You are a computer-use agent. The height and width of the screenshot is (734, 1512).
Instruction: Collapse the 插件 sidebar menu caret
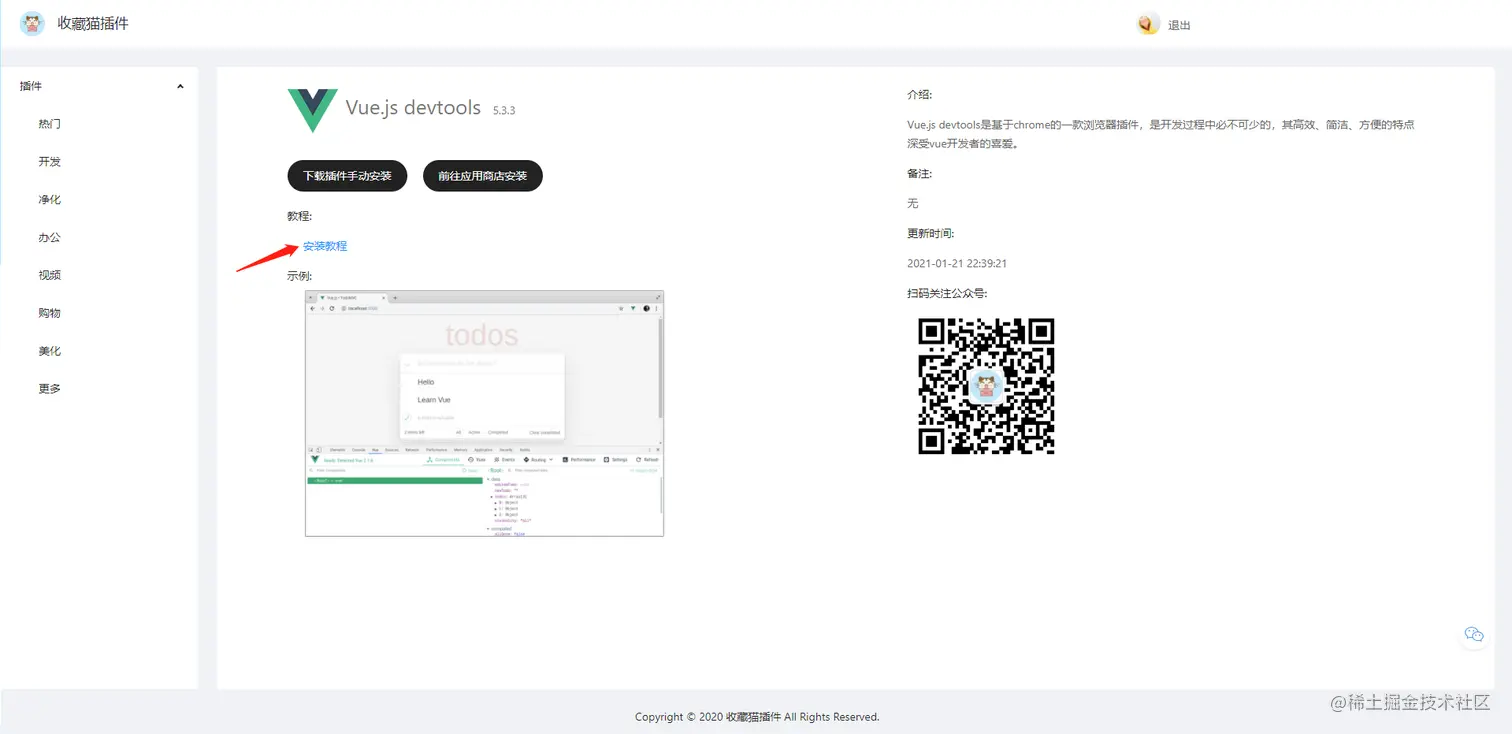pyautogui.click(x=180, y=86)
